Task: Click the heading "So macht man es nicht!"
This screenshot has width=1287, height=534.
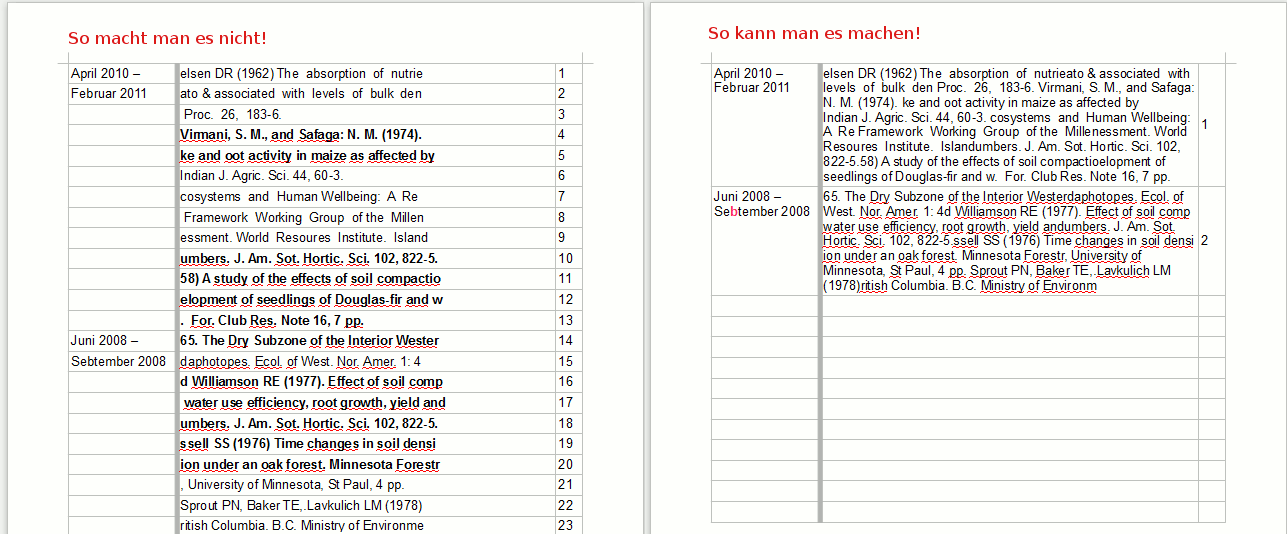Action: (167, 39)
